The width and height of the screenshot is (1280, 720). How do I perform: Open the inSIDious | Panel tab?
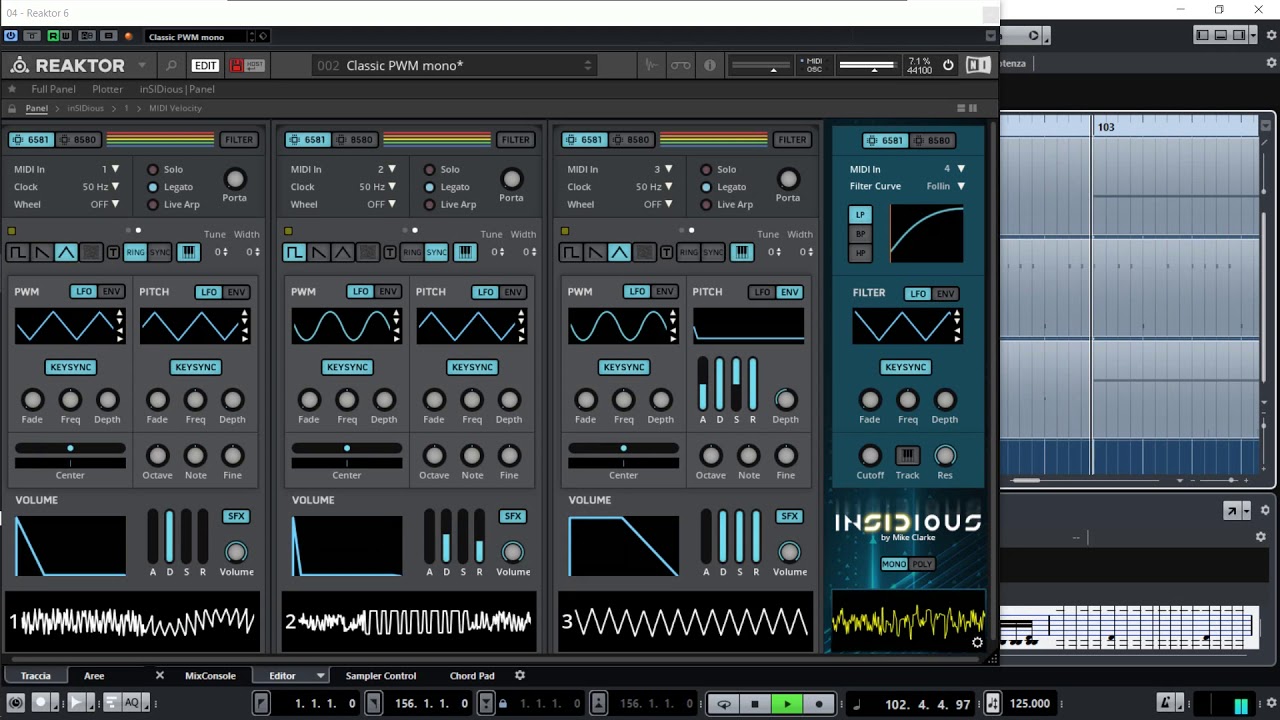[177, 89]
